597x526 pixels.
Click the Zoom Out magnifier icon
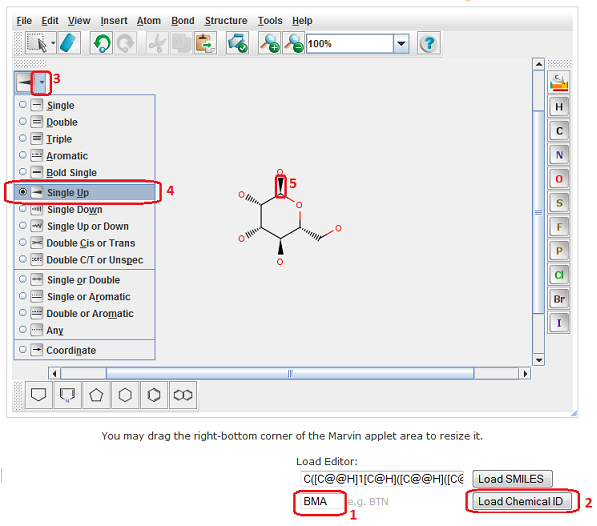[x=293, y=43]
